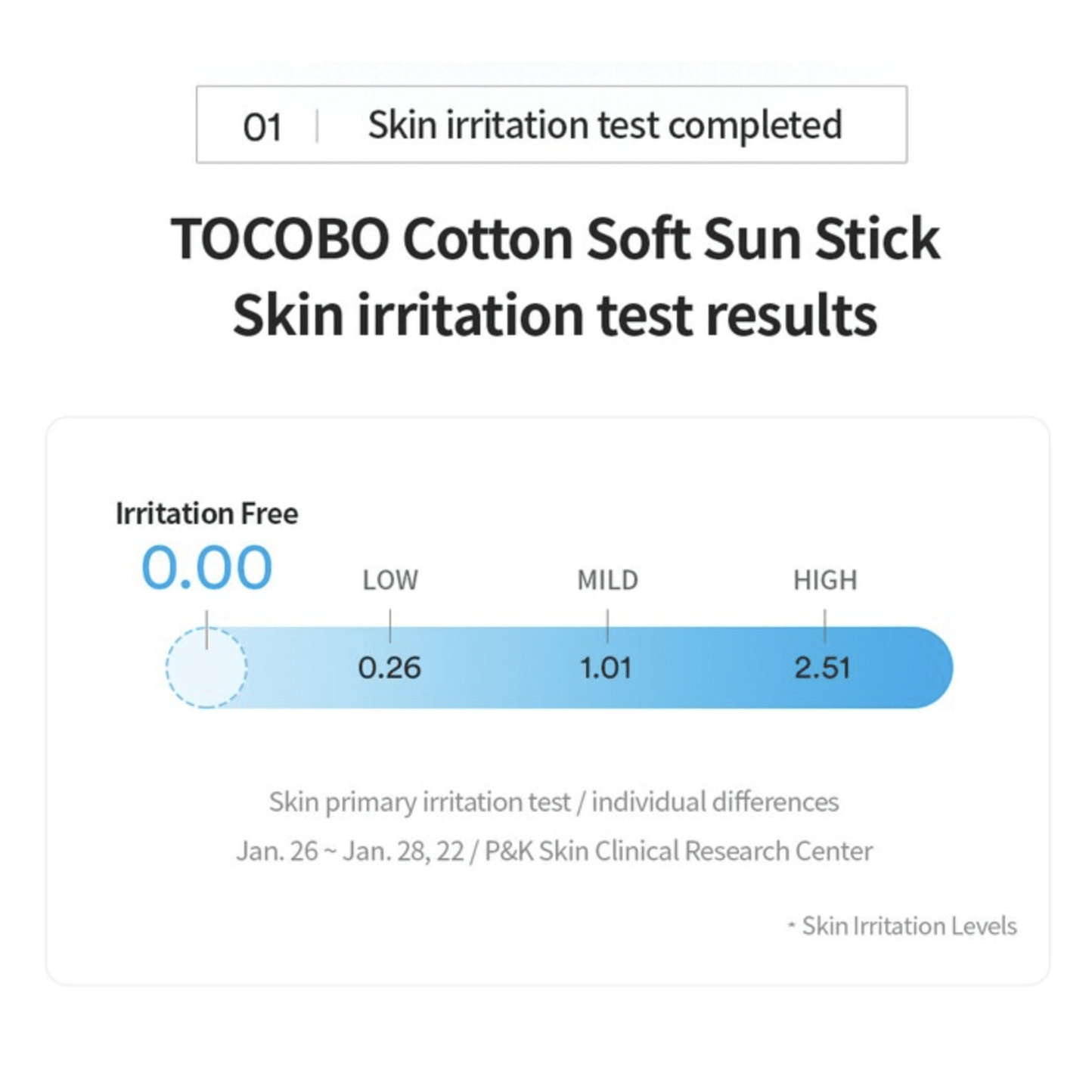This screenshot has height=1092, width=1092.
Task: Click the dashed circle marker at 0.00
Action: 206,669
